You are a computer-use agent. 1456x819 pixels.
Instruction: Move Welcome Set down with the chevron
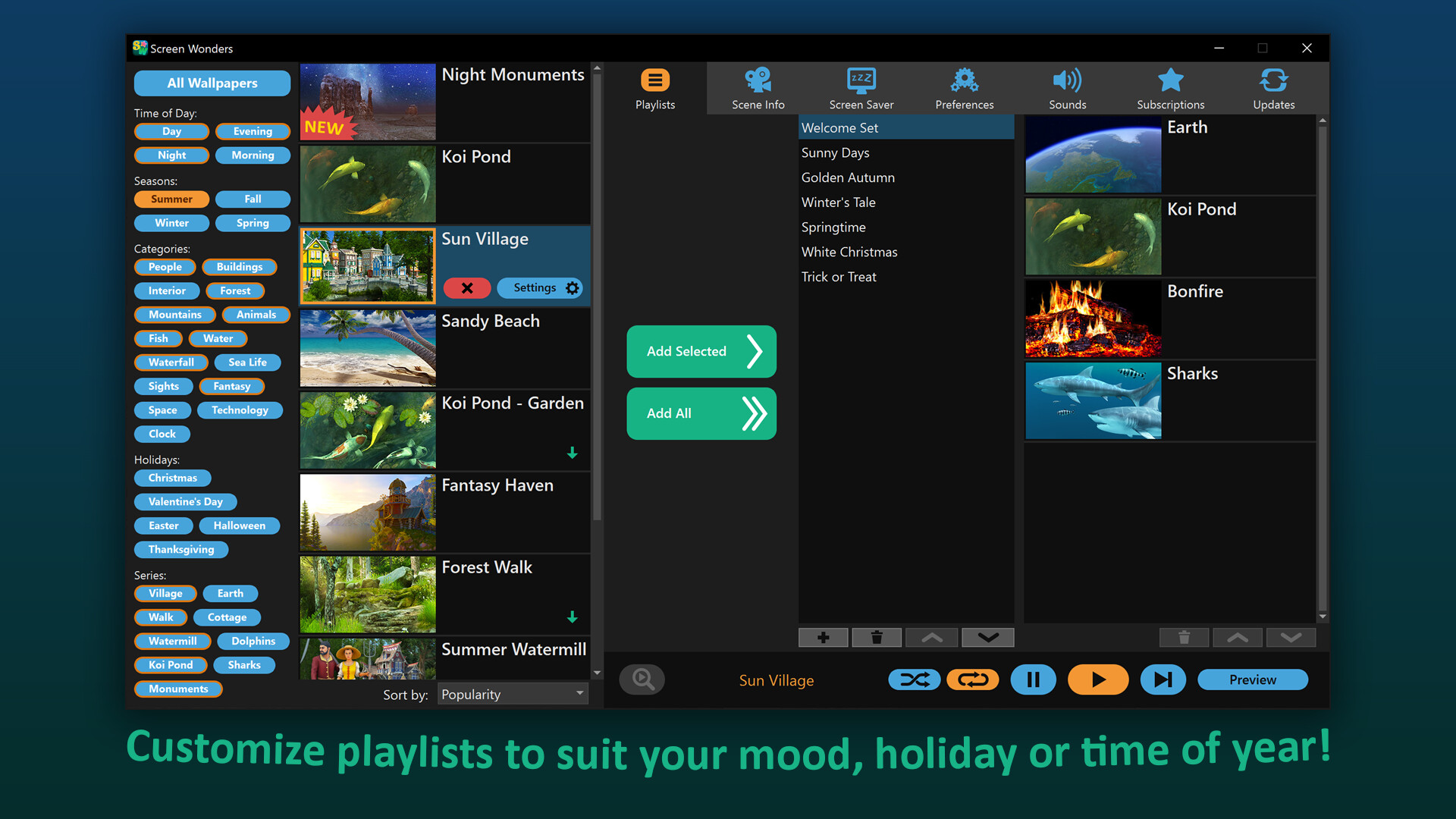[x=987, y=637]
